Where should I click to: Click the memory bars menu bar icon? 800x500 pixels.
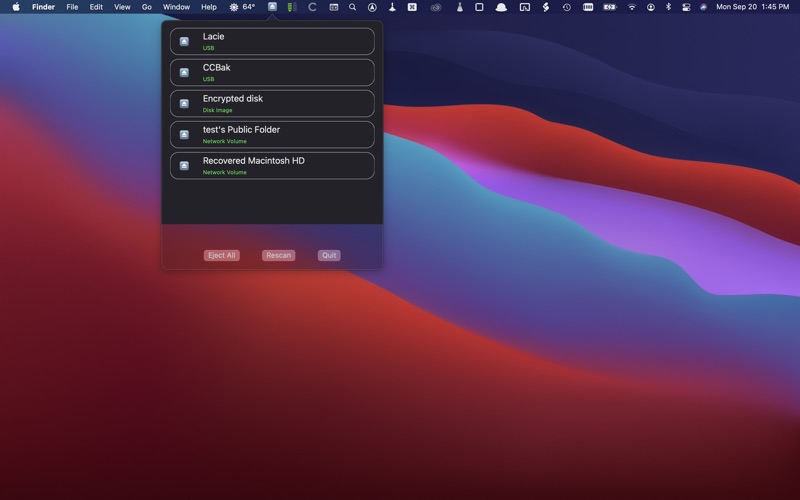point(588,7)
